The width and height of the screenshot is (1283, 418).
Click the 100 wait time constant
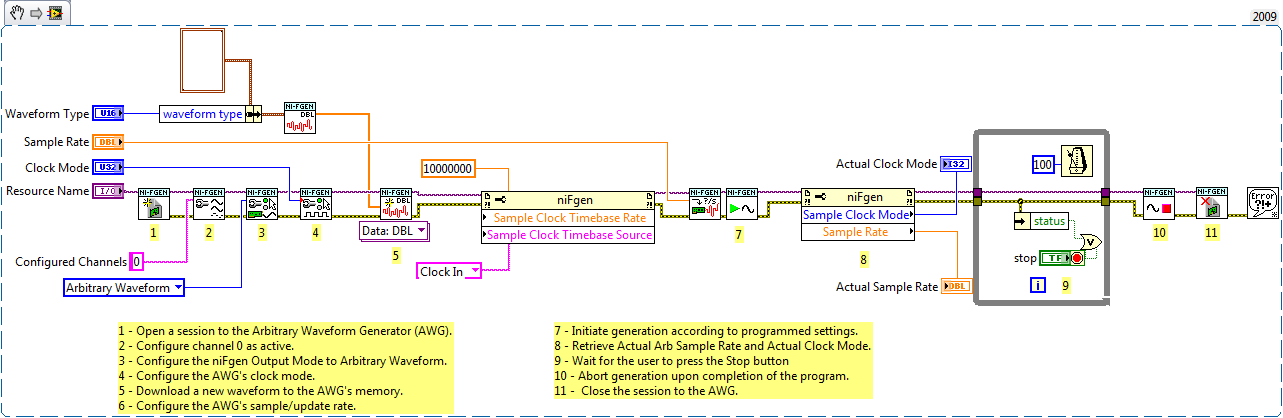pyautogui.click(x=1043, y=163)
